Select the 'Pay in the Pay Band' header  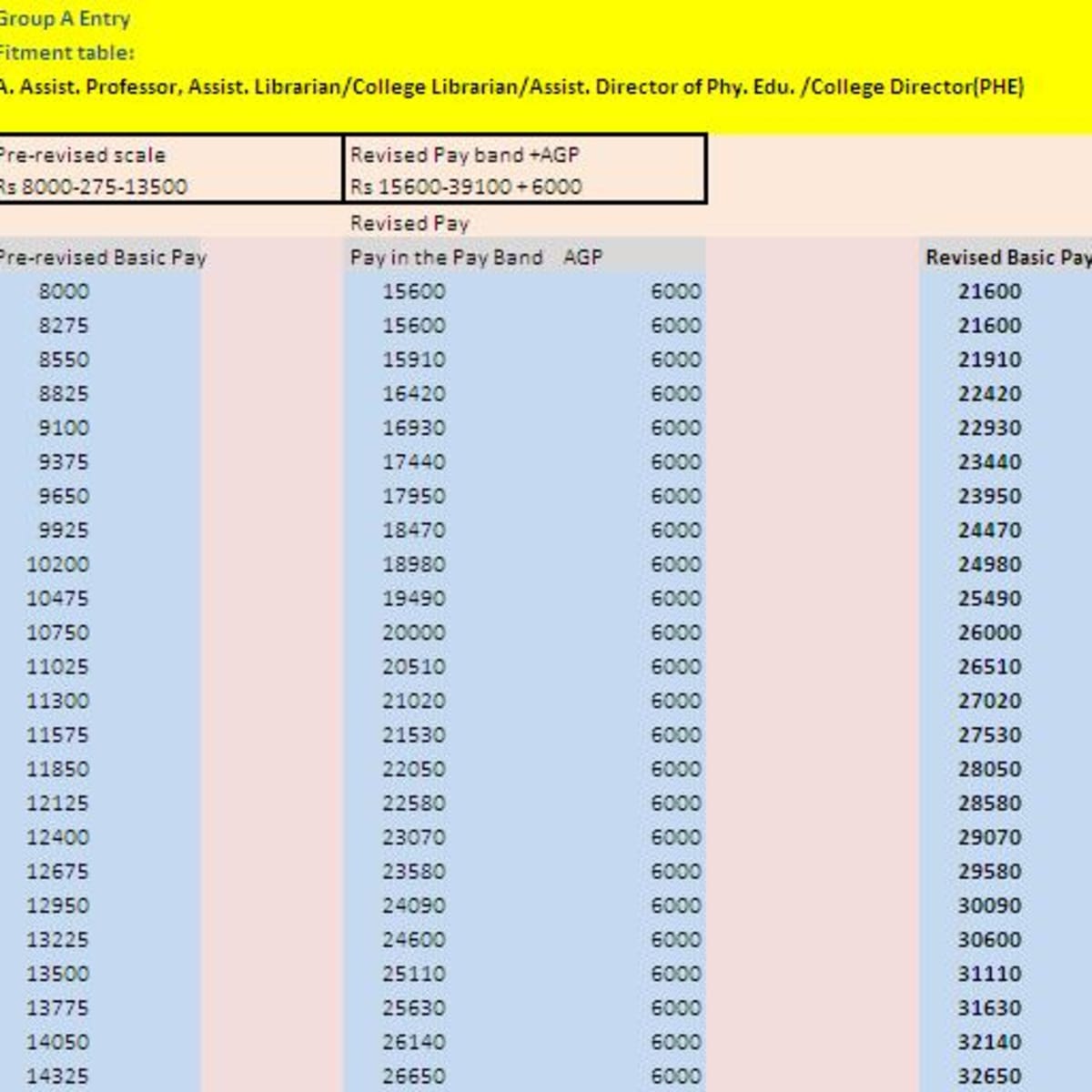pos(446,258)
